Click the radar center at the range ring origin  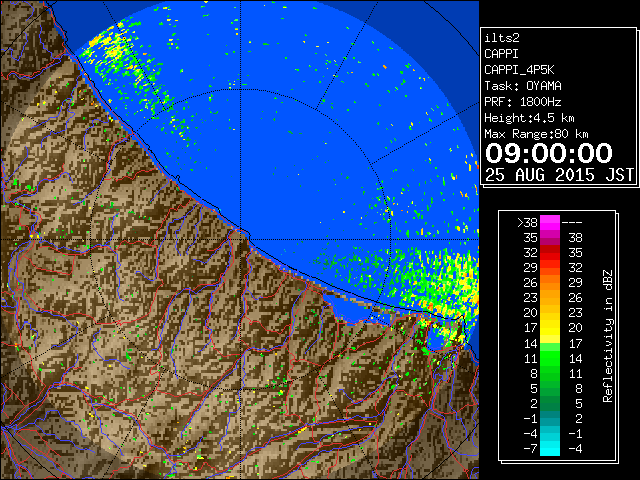[x=241, y=240]
